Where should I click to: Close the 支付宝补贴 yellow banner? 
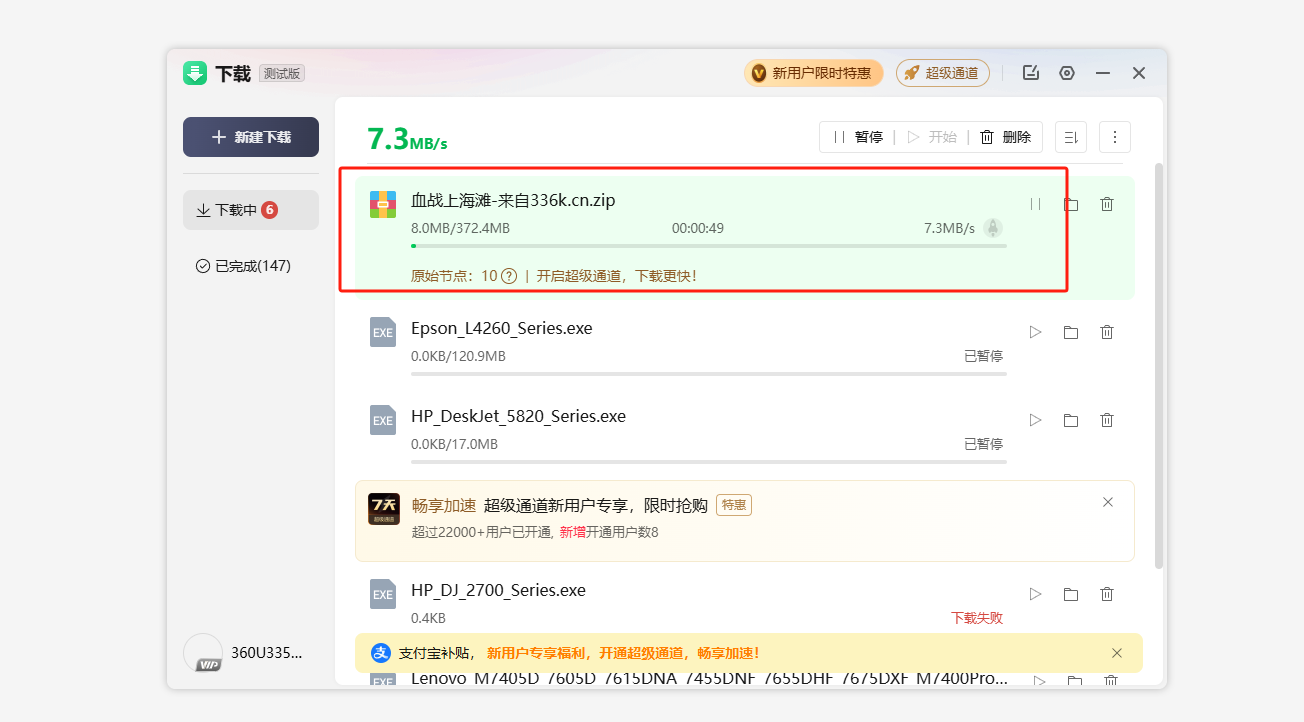pyautogui.click(x=1117, y=653)
